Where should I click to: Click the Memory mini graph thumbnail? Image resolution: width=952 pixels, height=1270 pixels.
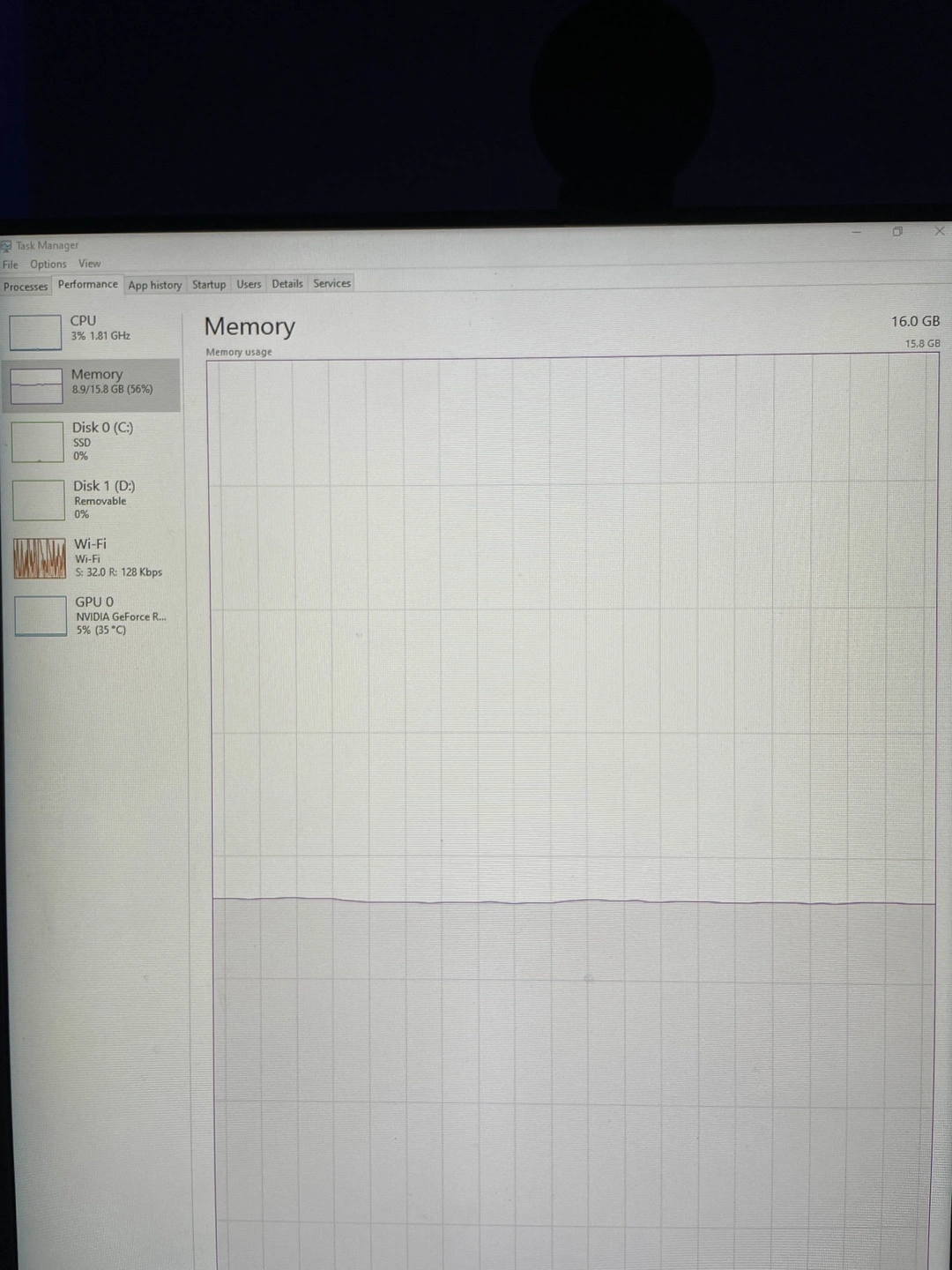[35, 386]
